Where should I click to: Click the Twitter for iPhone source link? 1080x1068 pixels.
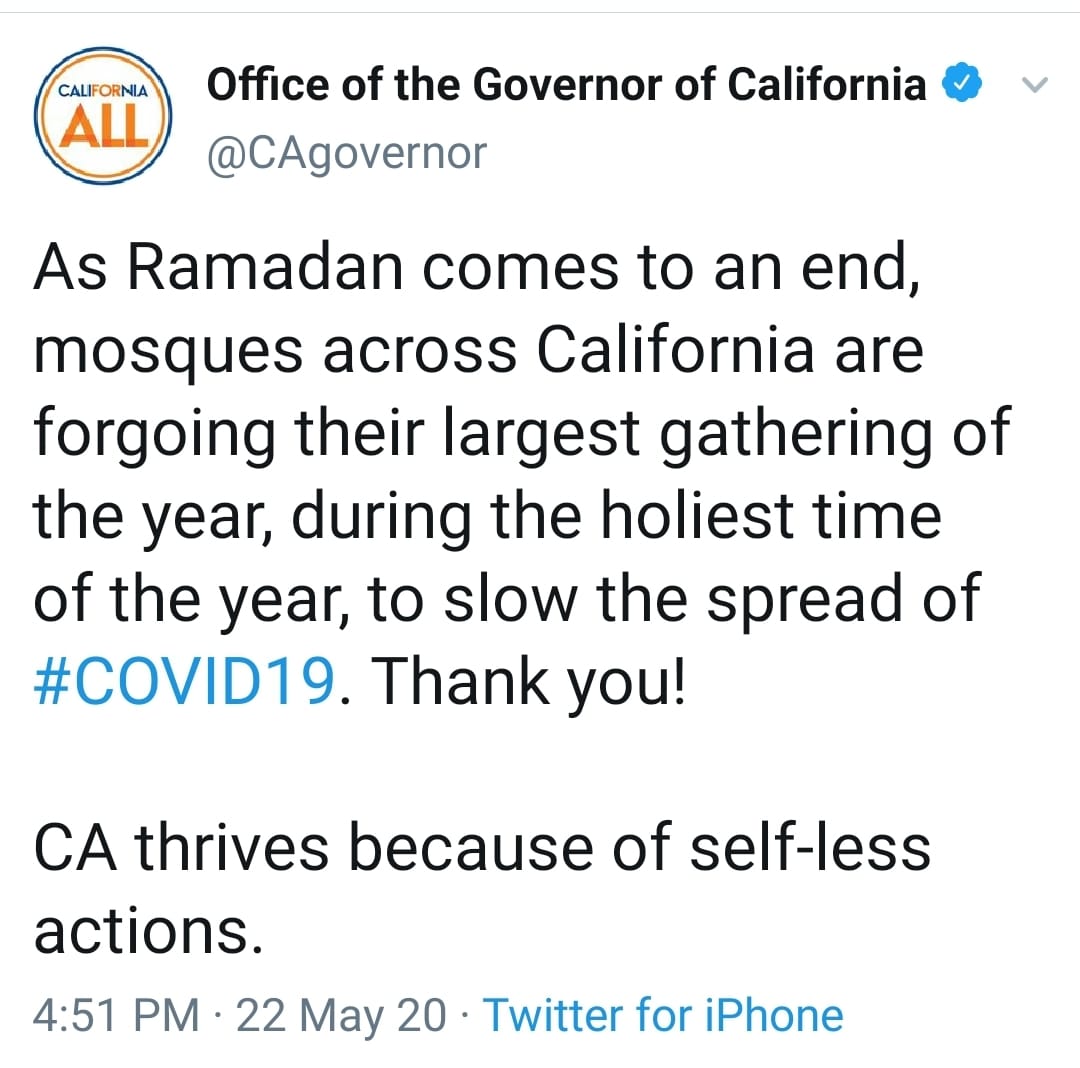tap(663, 1015)
